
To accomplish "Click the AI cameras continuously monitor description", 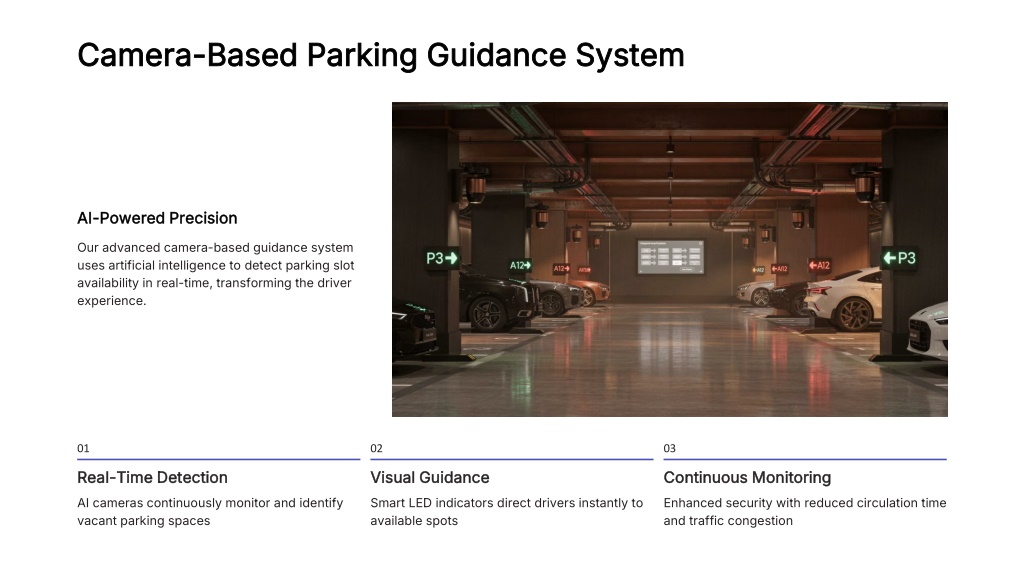I will [210, 512].
